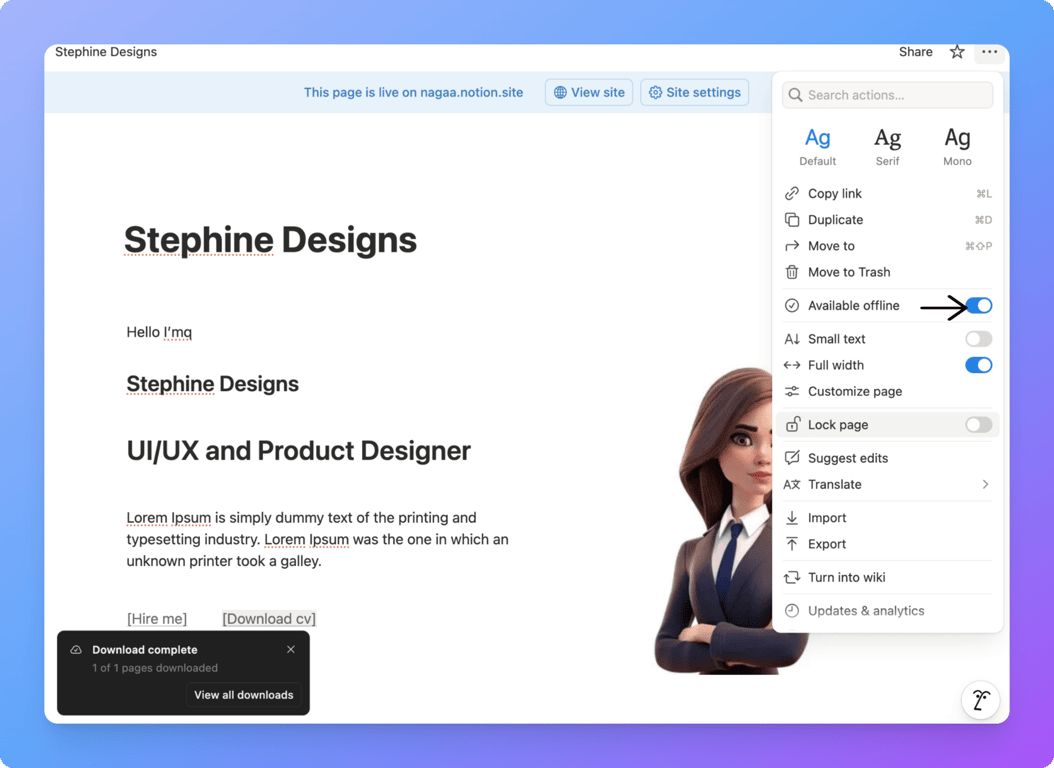Click inside the Search actions field
The image size is (1054, 768).
(x=886, y=94)
